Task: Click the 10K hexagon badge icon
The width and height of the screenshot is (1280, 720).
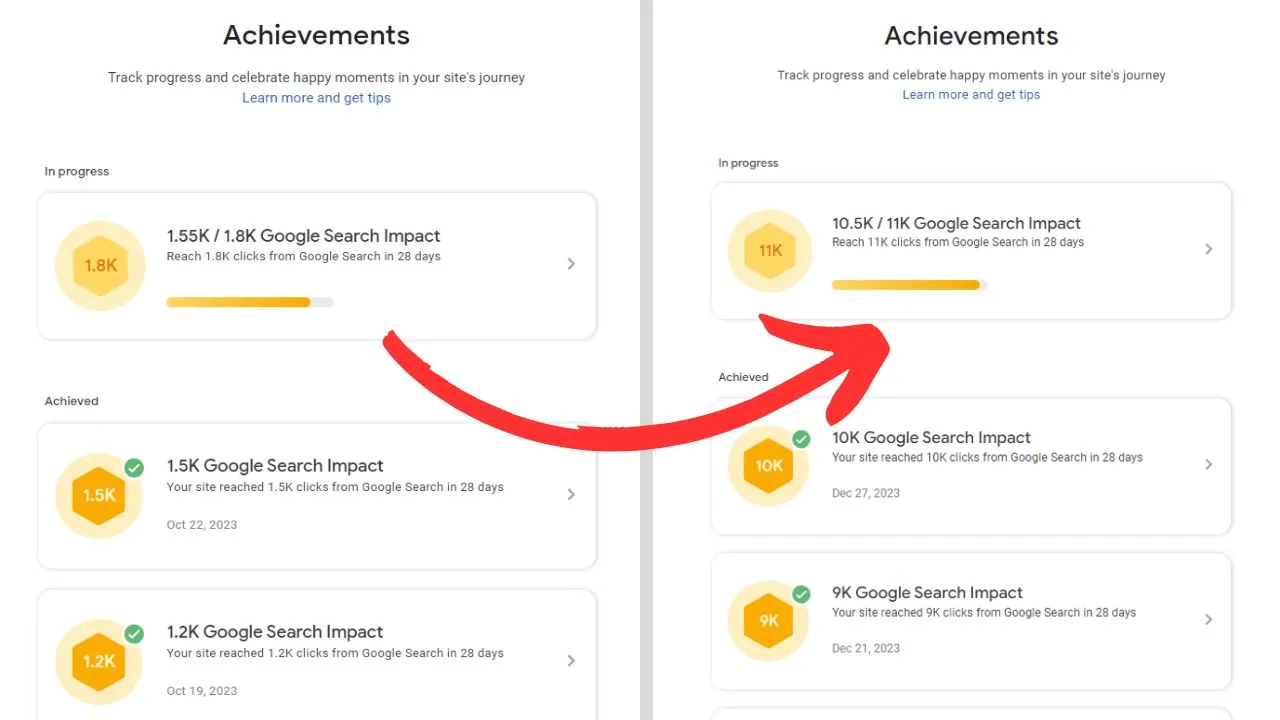Action: [x=769, y=465]
